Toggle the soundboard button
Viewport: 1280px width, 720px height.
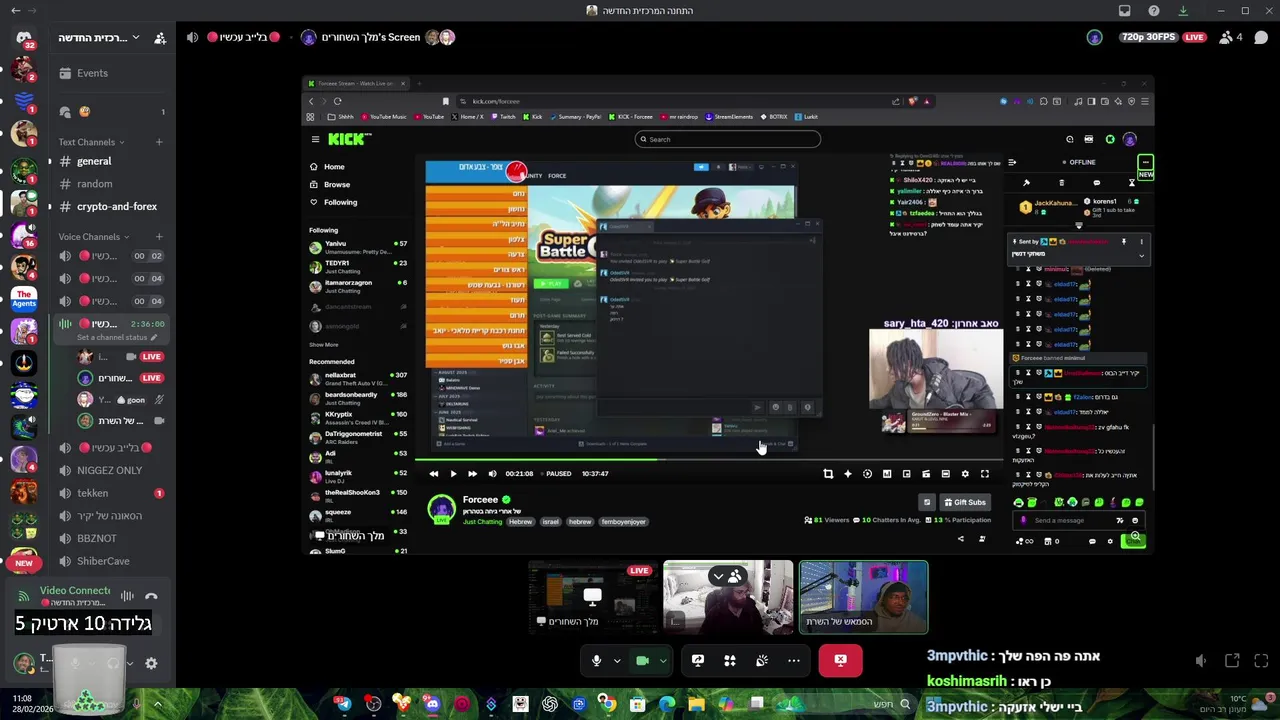click(762, 660)
